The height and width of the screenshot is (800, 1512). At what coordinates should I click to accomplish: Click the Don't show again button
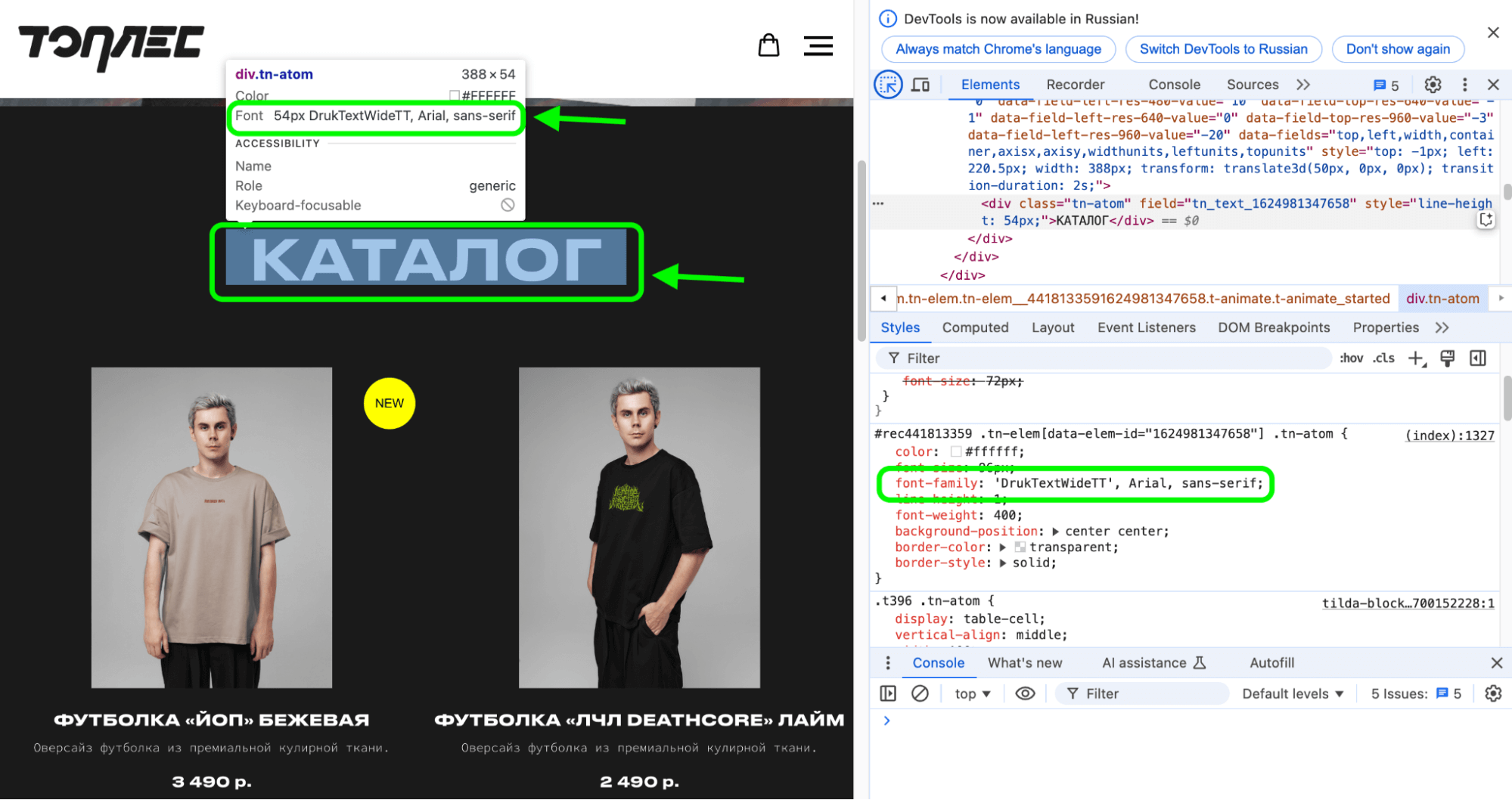coord(1398,49)
